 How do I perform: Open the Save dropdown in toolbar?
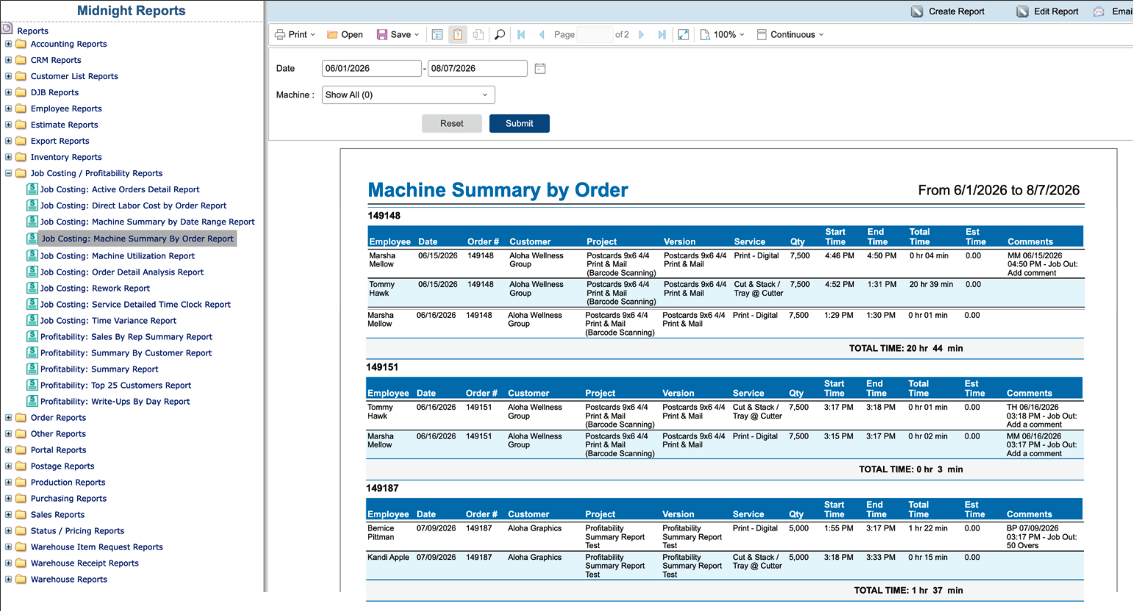pyautogui.click(x=397, y=35)
